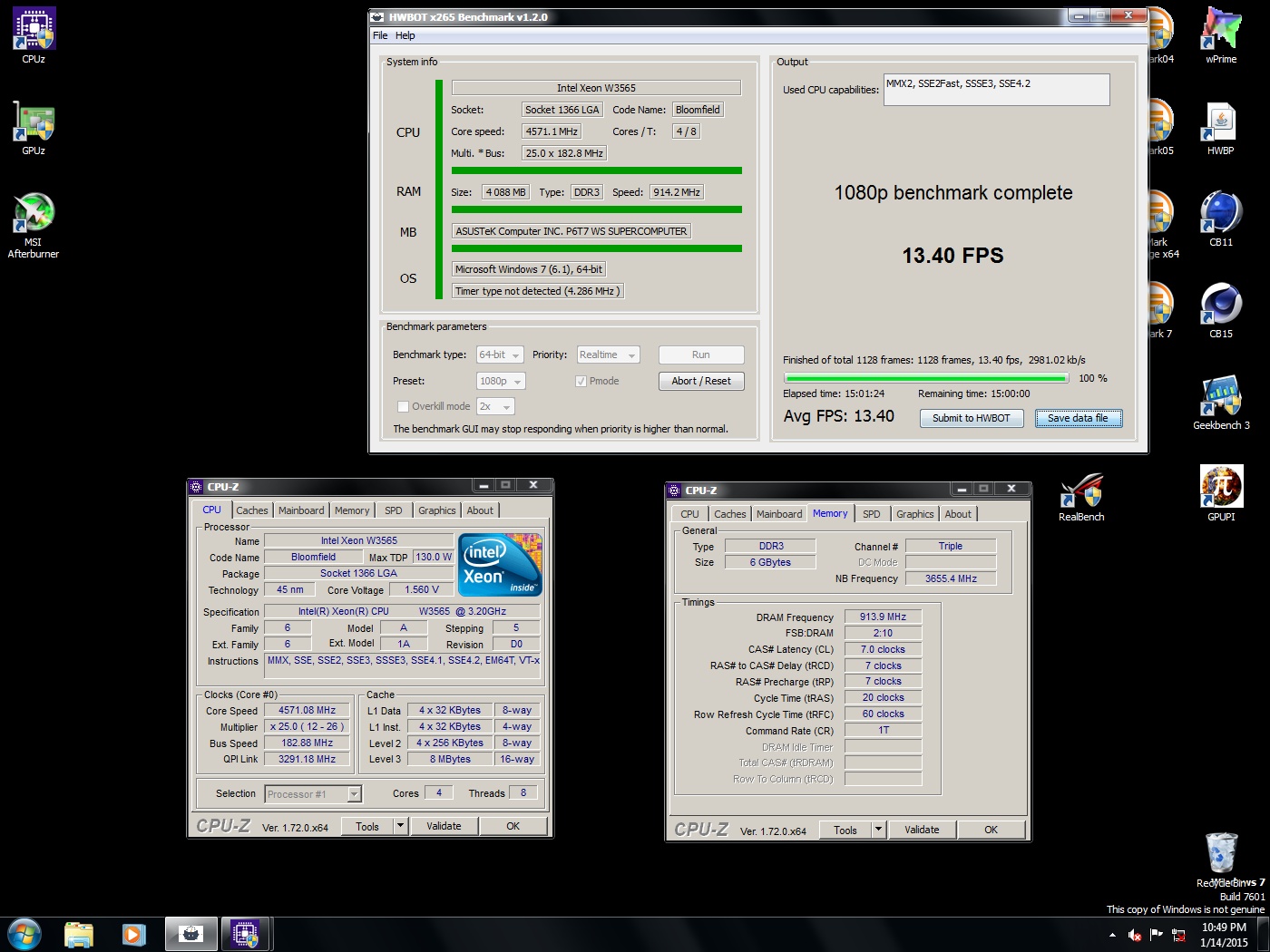Open the Priority Realtime dropdown
The height and width of the screenshot is (952, 1270).
608,355
